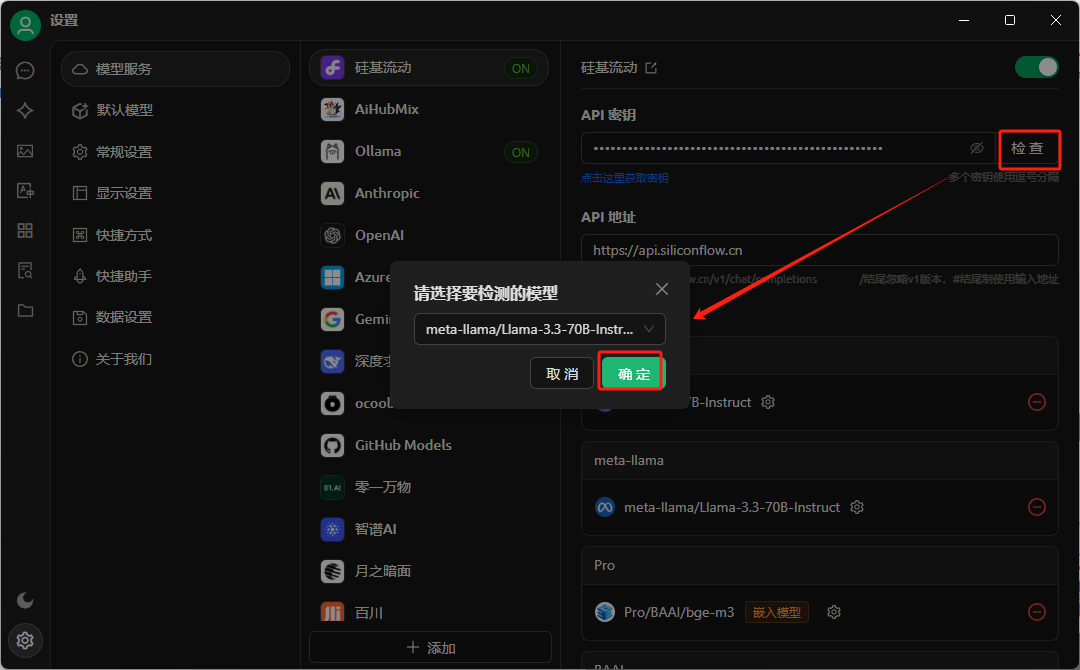Collapse the Pro model group header

819,565
